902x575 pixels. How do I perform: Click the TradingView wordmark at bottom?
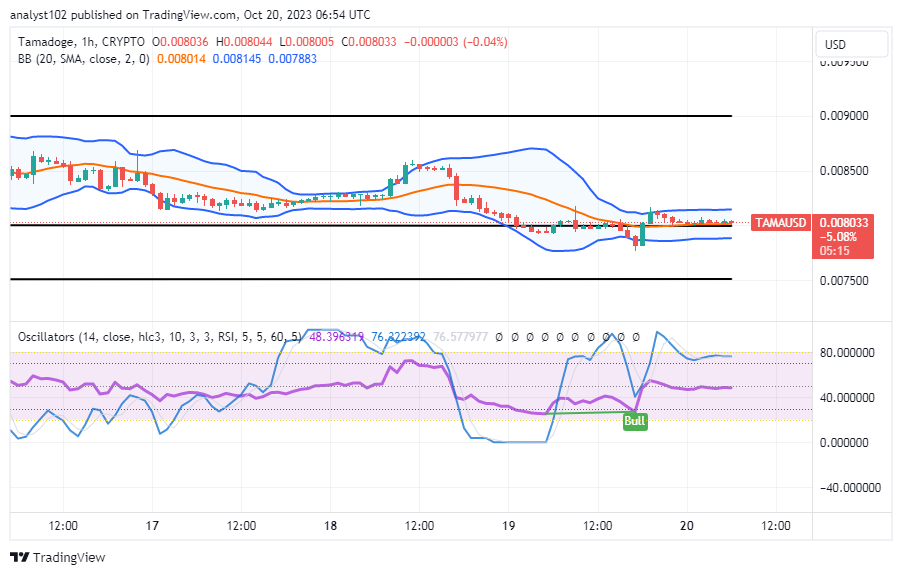point(69,557)
